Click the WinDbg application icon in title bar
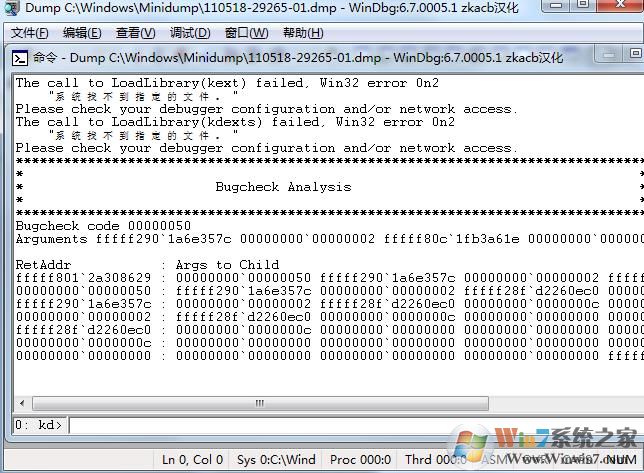644x473 pixels. pyautogui.click(x=11, y=8)
